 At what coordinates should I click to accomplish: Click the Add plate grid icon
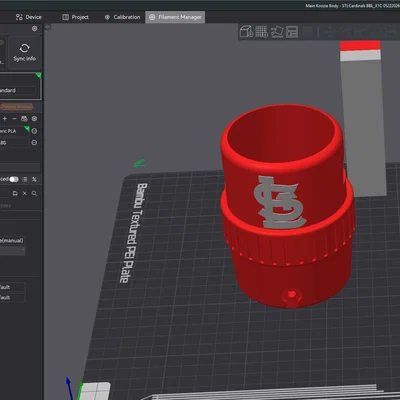[262, 32]
